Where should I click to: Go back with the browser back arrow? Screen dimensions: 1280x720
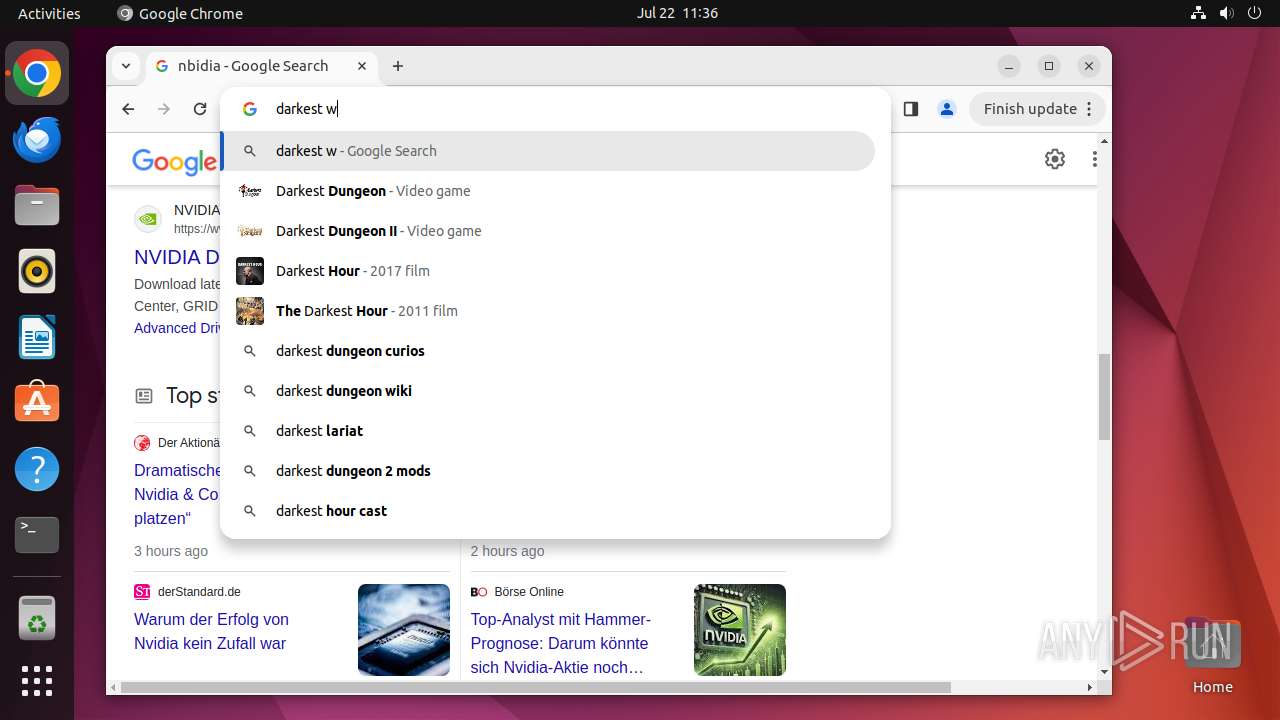click(x=128, y=109)
